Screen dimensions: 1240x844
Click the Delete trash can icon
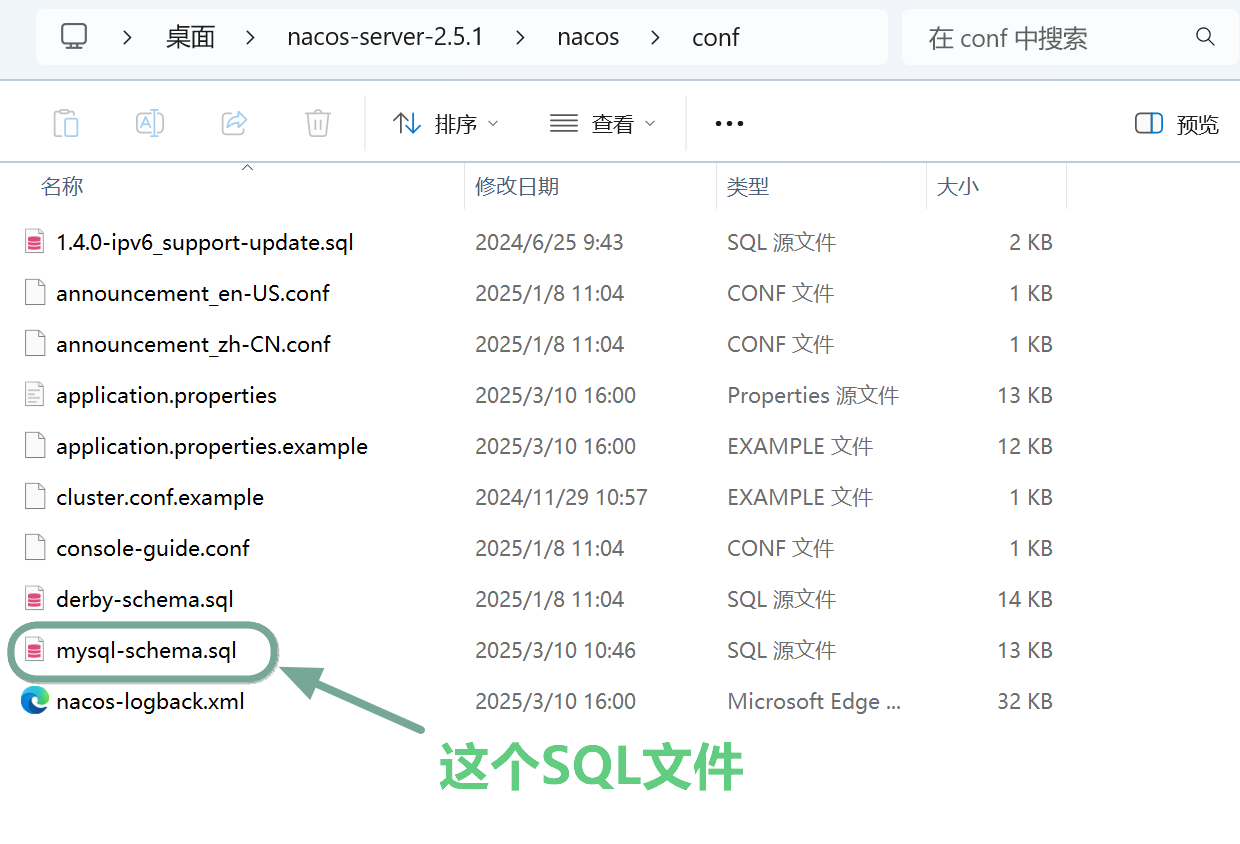(x=318, y=123)
